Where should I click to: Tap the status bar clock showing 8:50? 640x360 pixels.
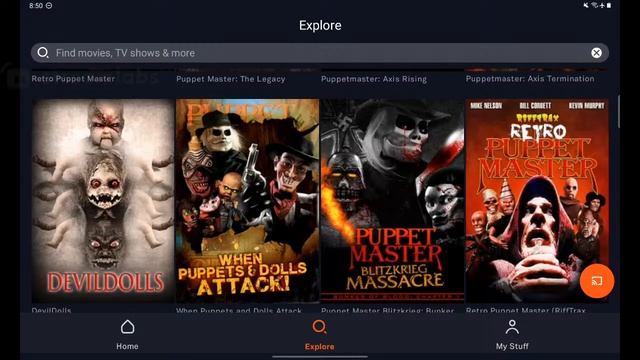pos(36,6)
